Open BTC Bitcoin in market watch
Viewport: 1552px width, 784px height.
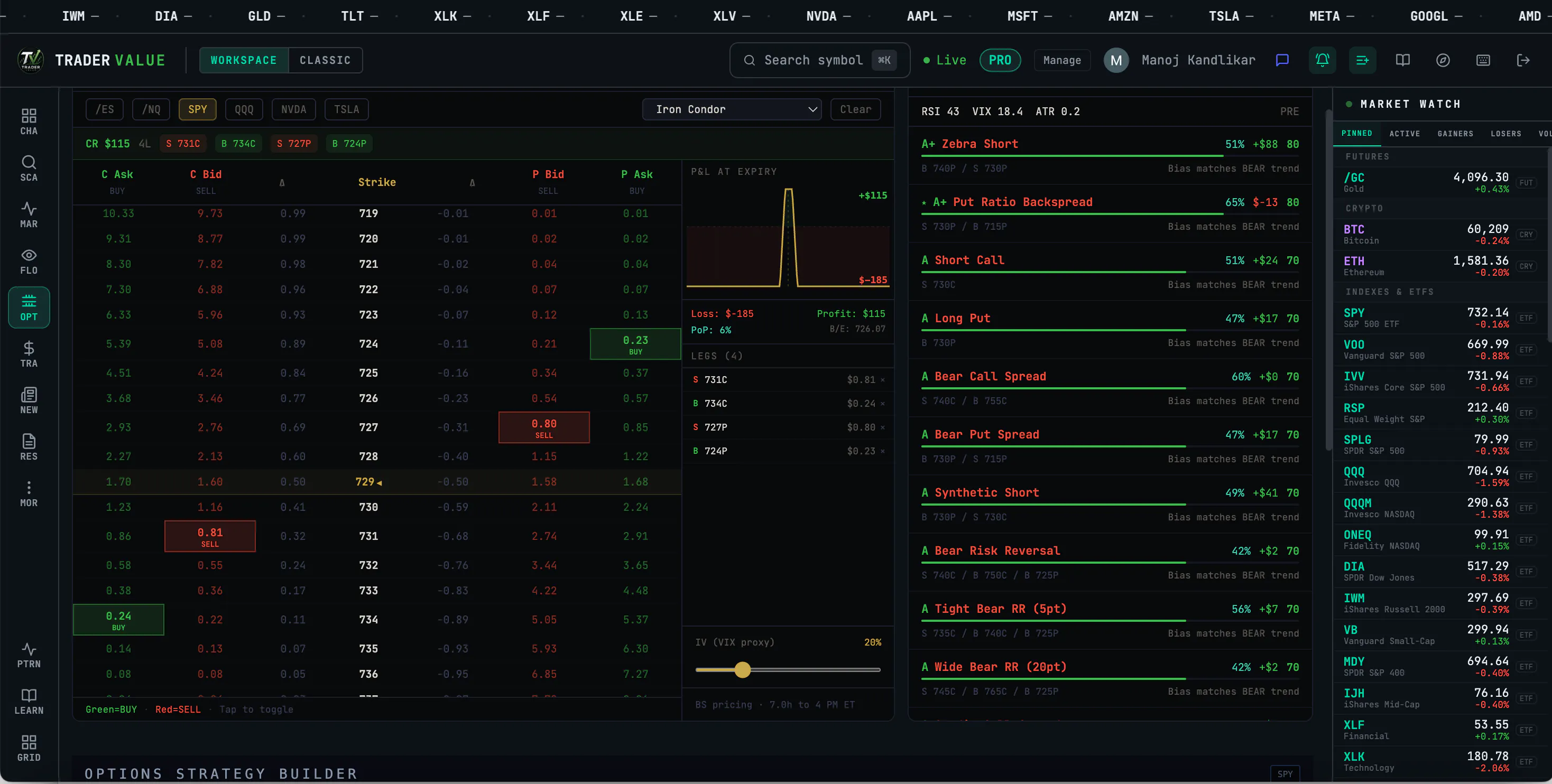(x=1439, y=234)
